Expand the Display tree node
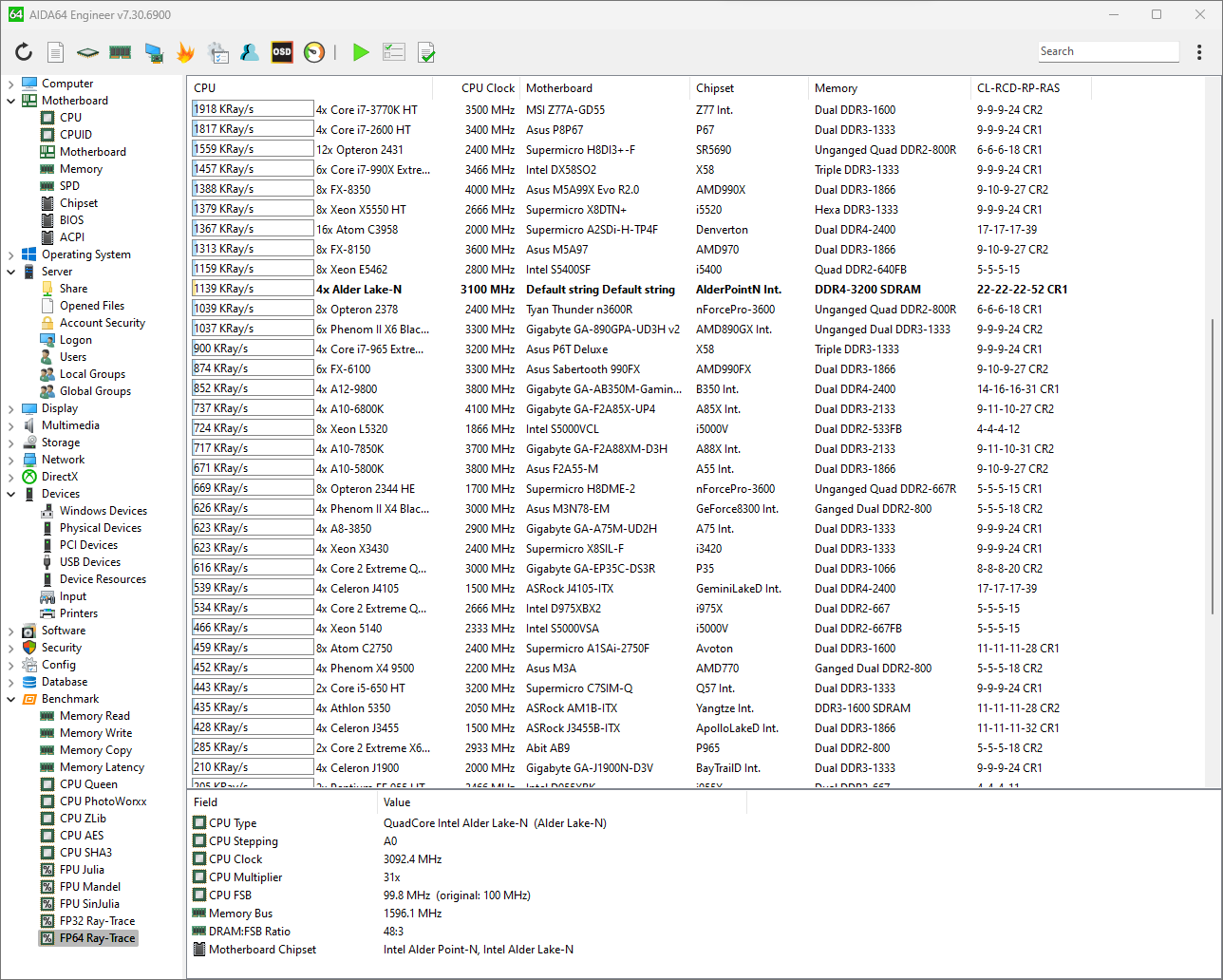 click(10, 408)
